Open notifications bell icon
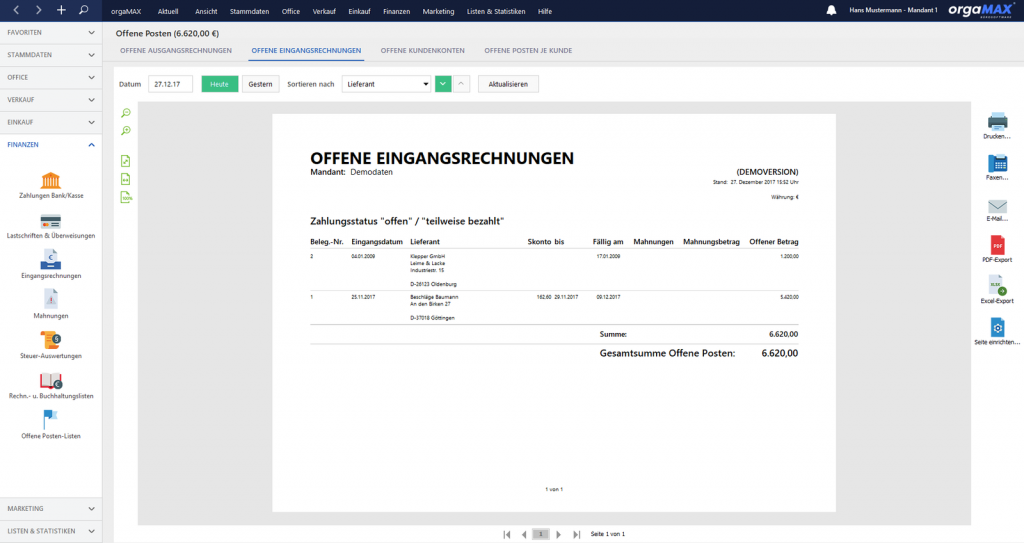The image size is (1024, 543). click(831, 10)
